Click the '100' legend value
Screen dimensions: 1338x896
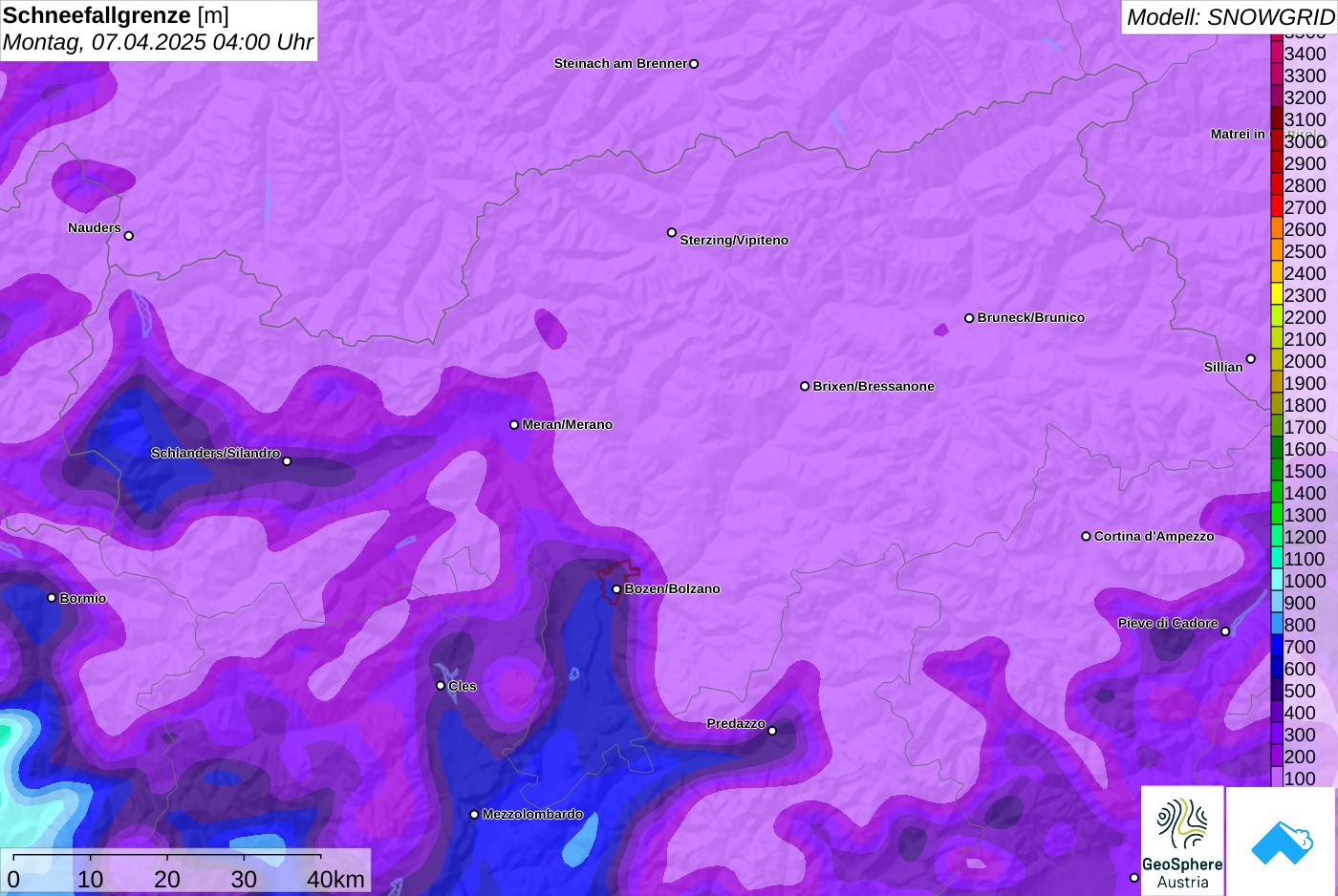(1299, 779)
